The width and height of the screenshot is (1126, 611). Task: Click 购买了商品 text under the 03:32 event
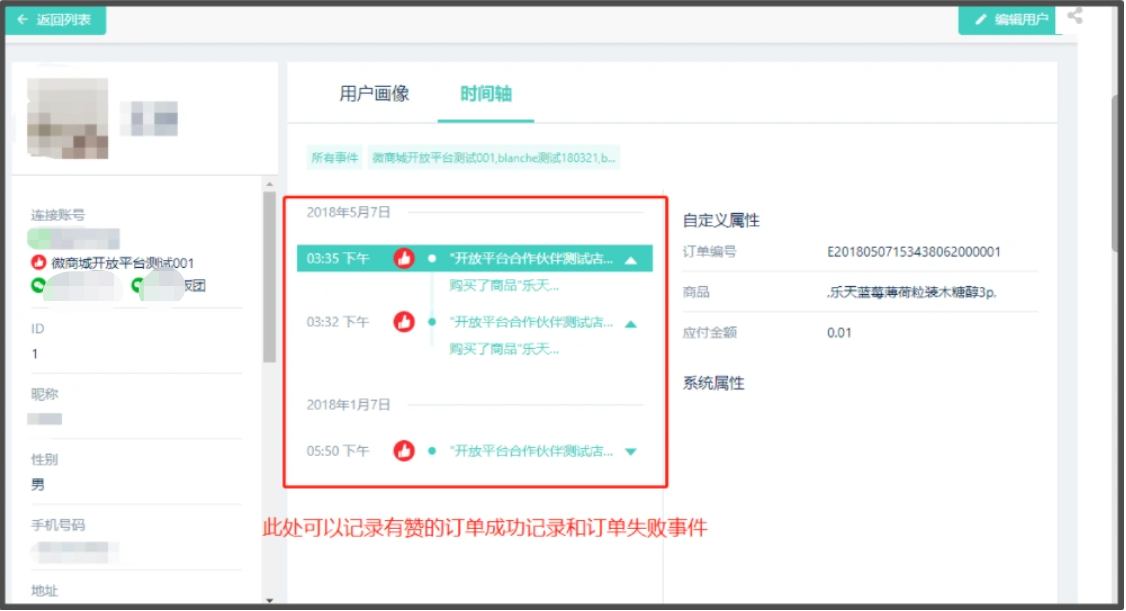[504, 349]
